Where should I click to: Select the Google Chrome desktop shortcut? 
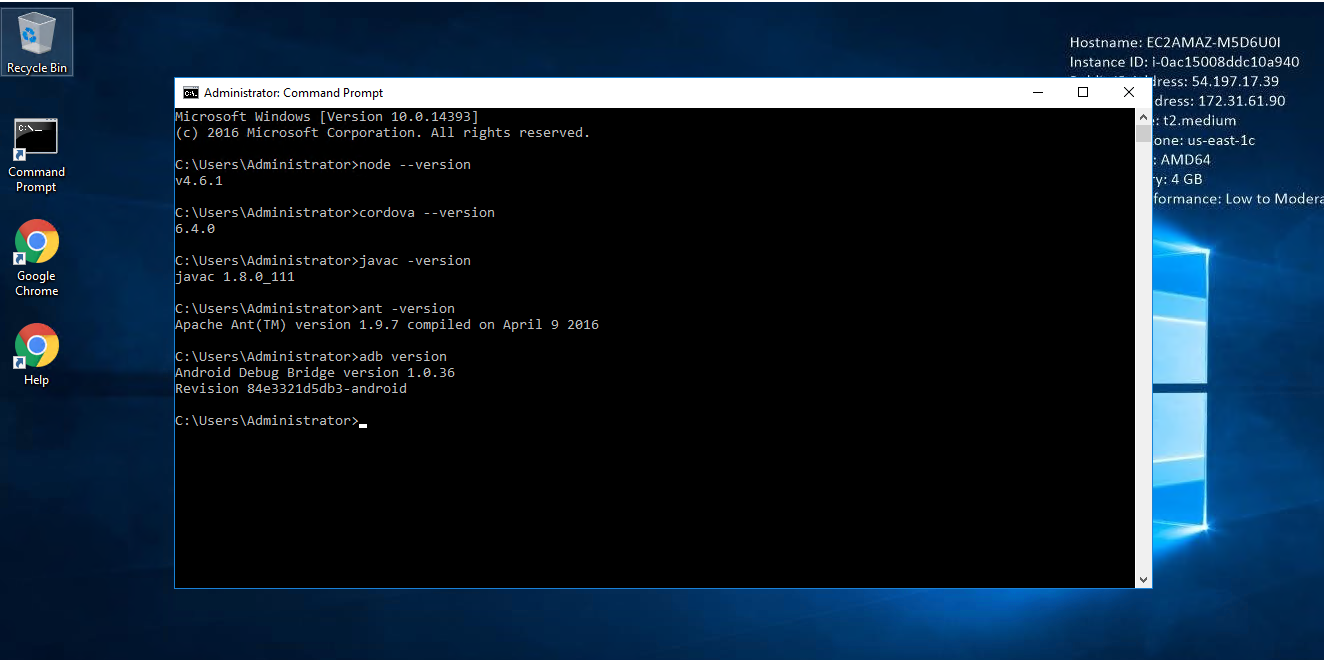pos(37,257)
